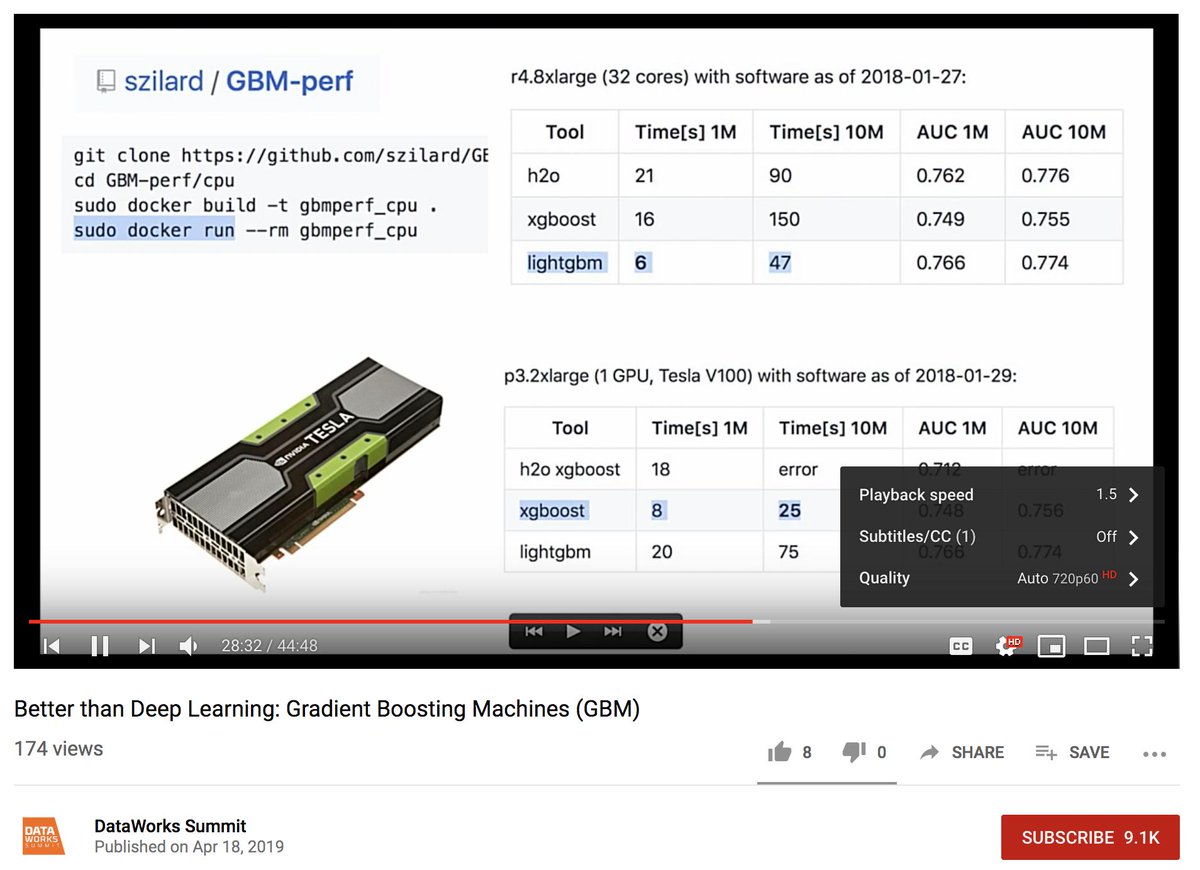Pause the video with the pause button
The image size is (1200, 870).
[100, 646]
